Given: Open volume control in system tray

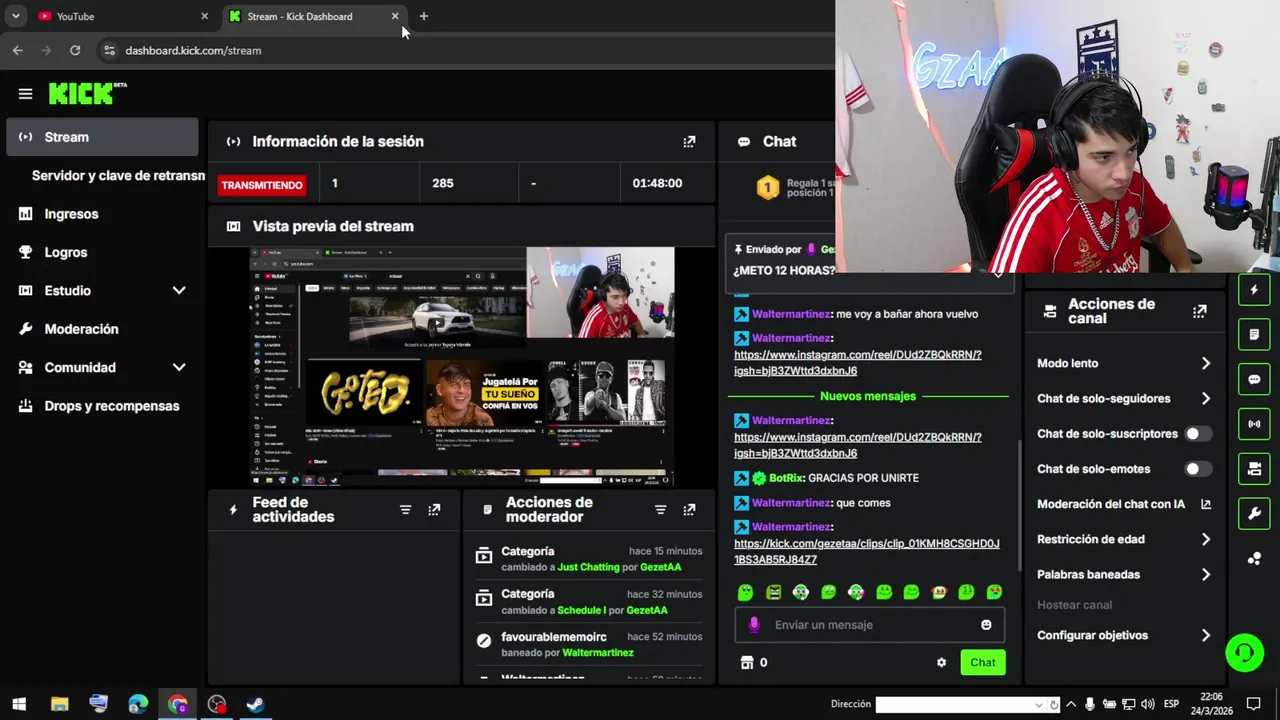Looking at the screenshot, I should point(1147,704).
